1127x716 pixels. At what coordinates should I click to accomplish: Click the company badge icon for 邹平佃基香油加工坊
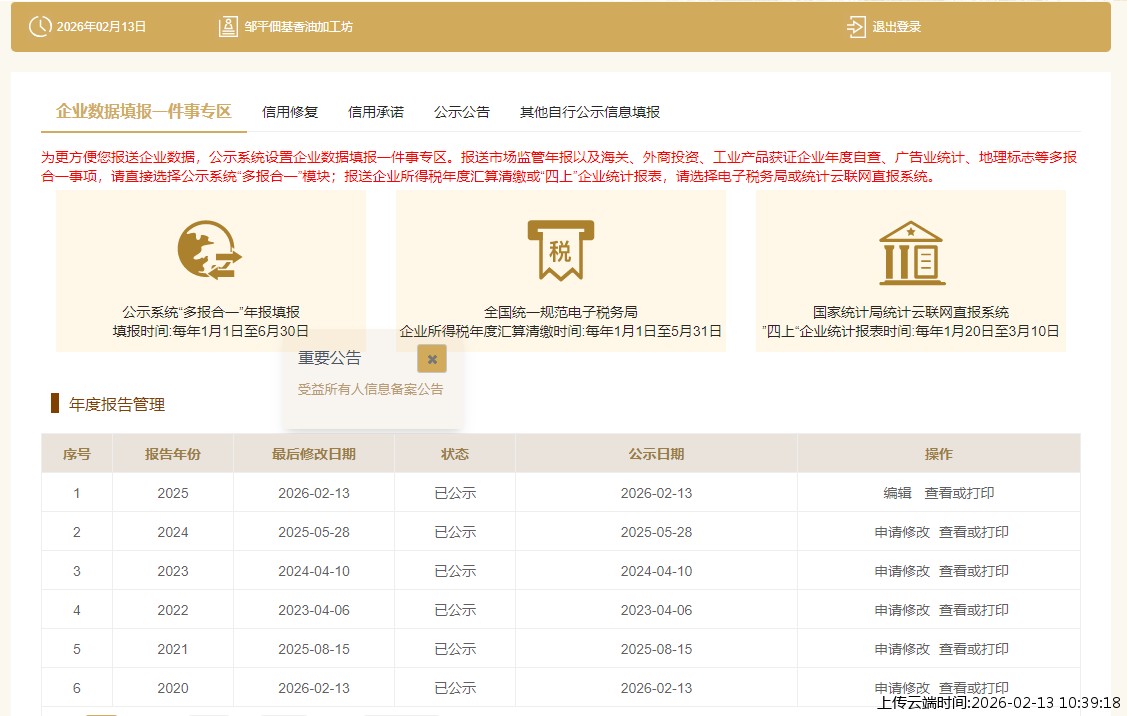(x=226, y=26)
